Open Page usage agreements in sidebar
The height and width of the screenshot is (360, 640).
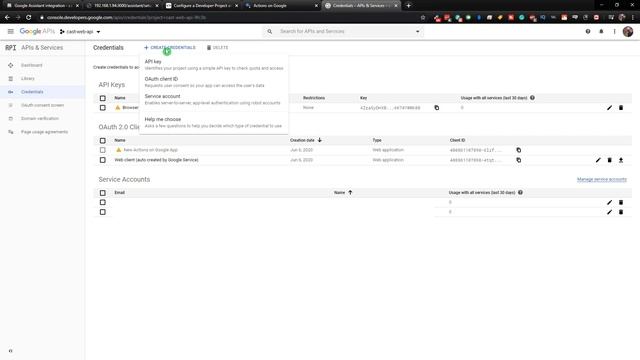click(44, 132)
